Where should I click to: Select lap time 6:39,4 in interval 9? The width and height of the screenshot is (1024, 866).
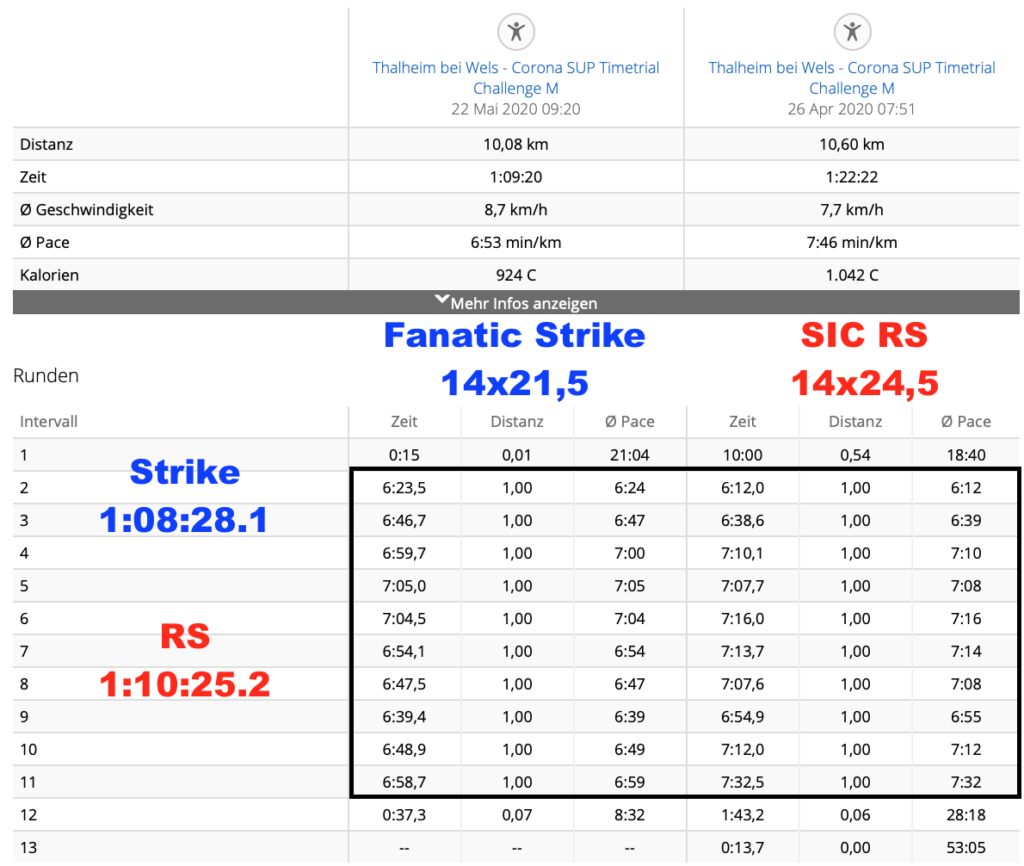(x=404, y=716)
